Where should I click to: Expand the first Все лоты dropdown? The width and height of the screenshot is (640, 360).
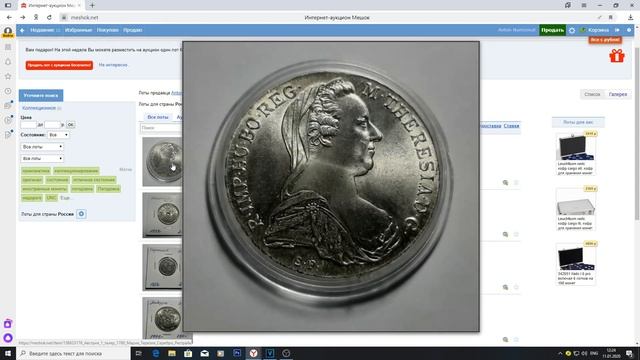pos(42,147)
